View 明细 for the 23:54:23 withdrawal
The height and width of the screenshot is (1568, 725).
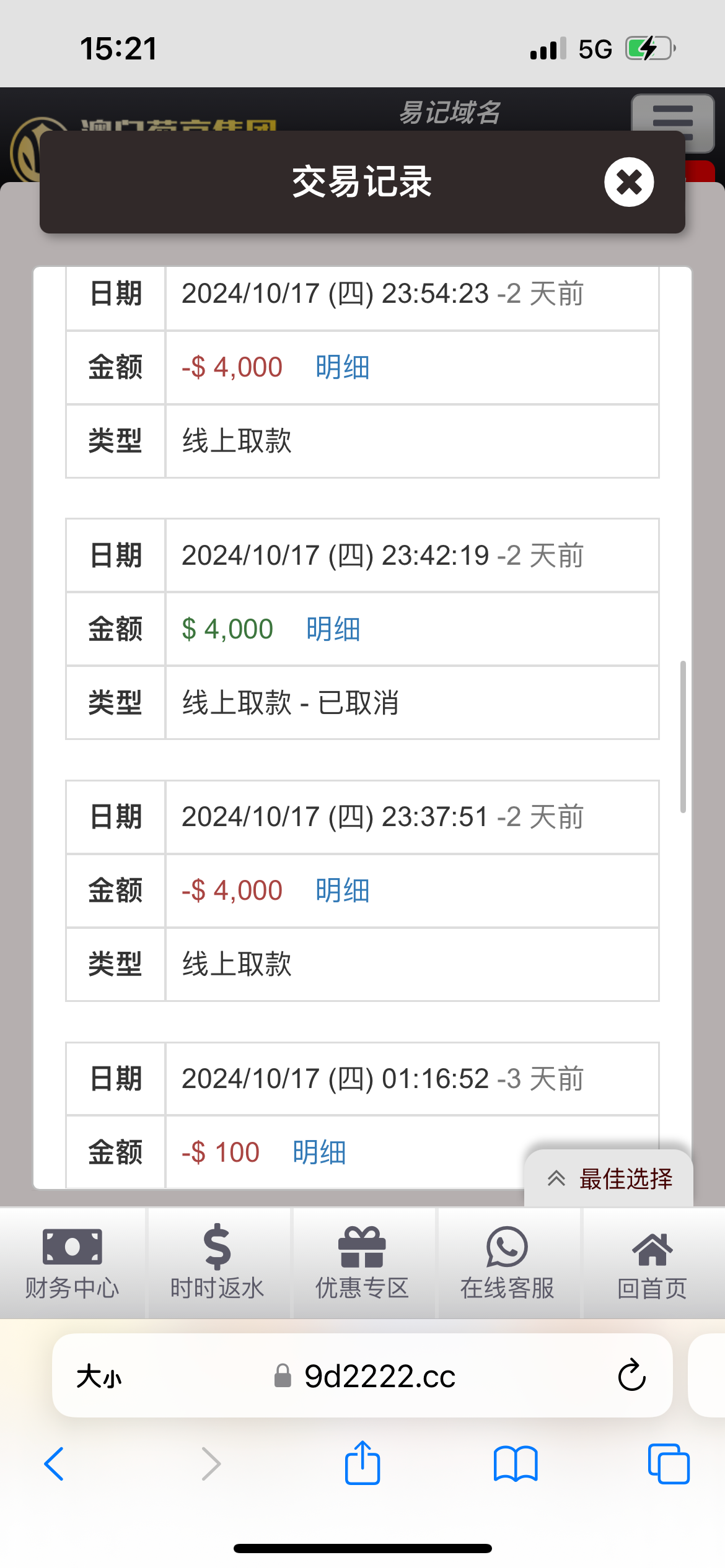point(343,367)
